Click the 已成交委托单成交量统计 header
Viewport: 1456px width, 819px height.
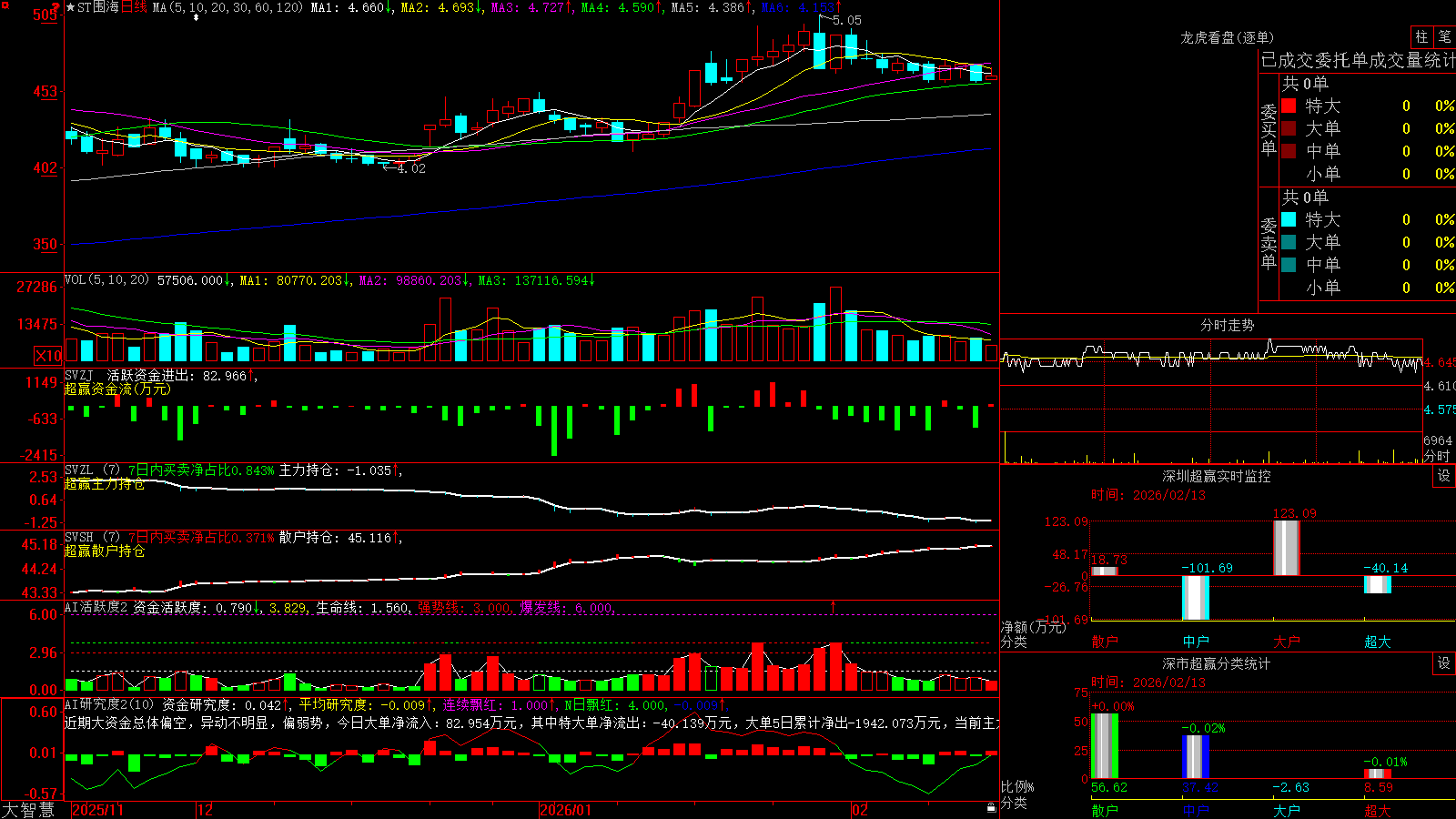(1359, 60)
